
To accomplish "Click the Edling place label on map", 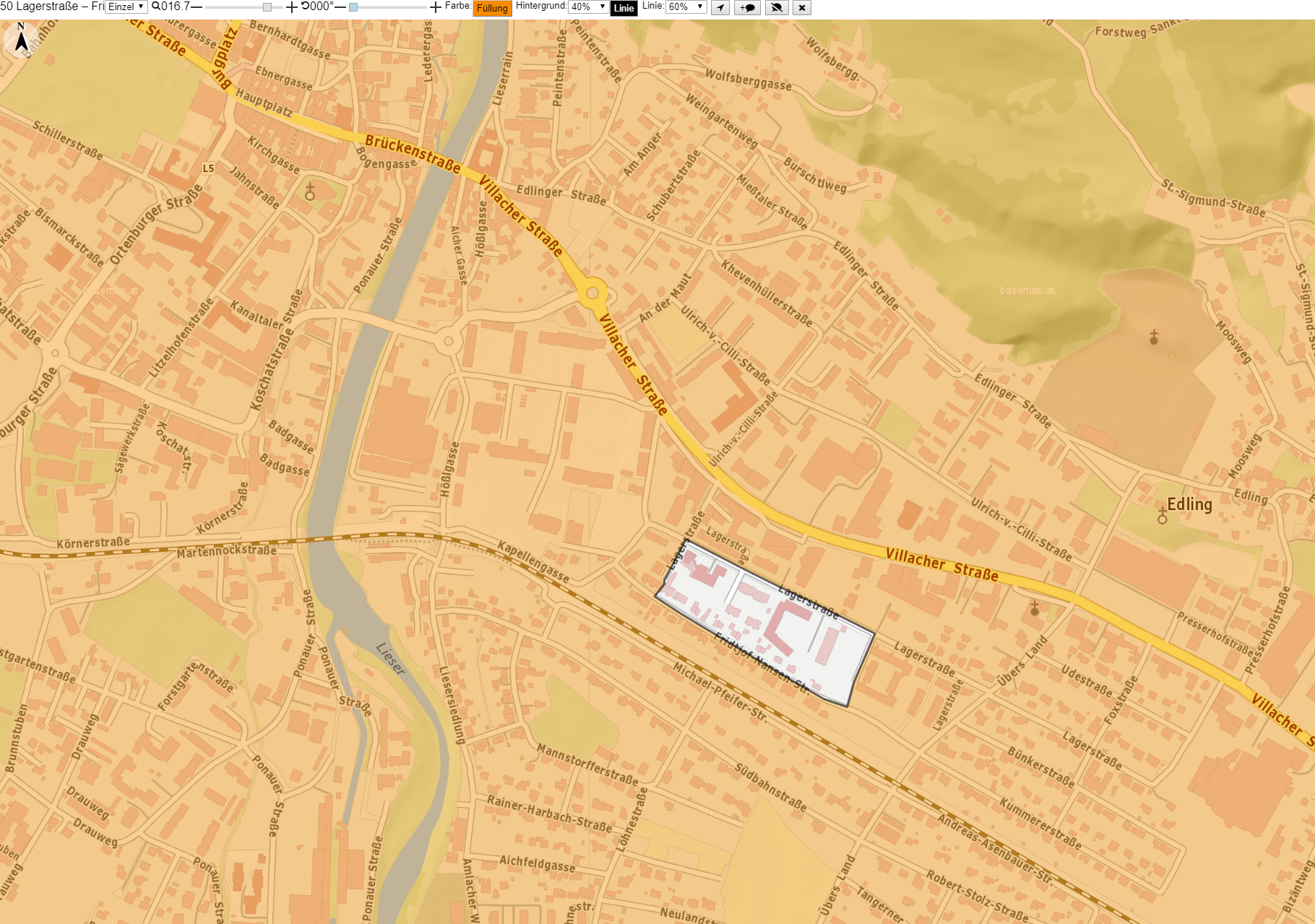I will coord(1189,504).
